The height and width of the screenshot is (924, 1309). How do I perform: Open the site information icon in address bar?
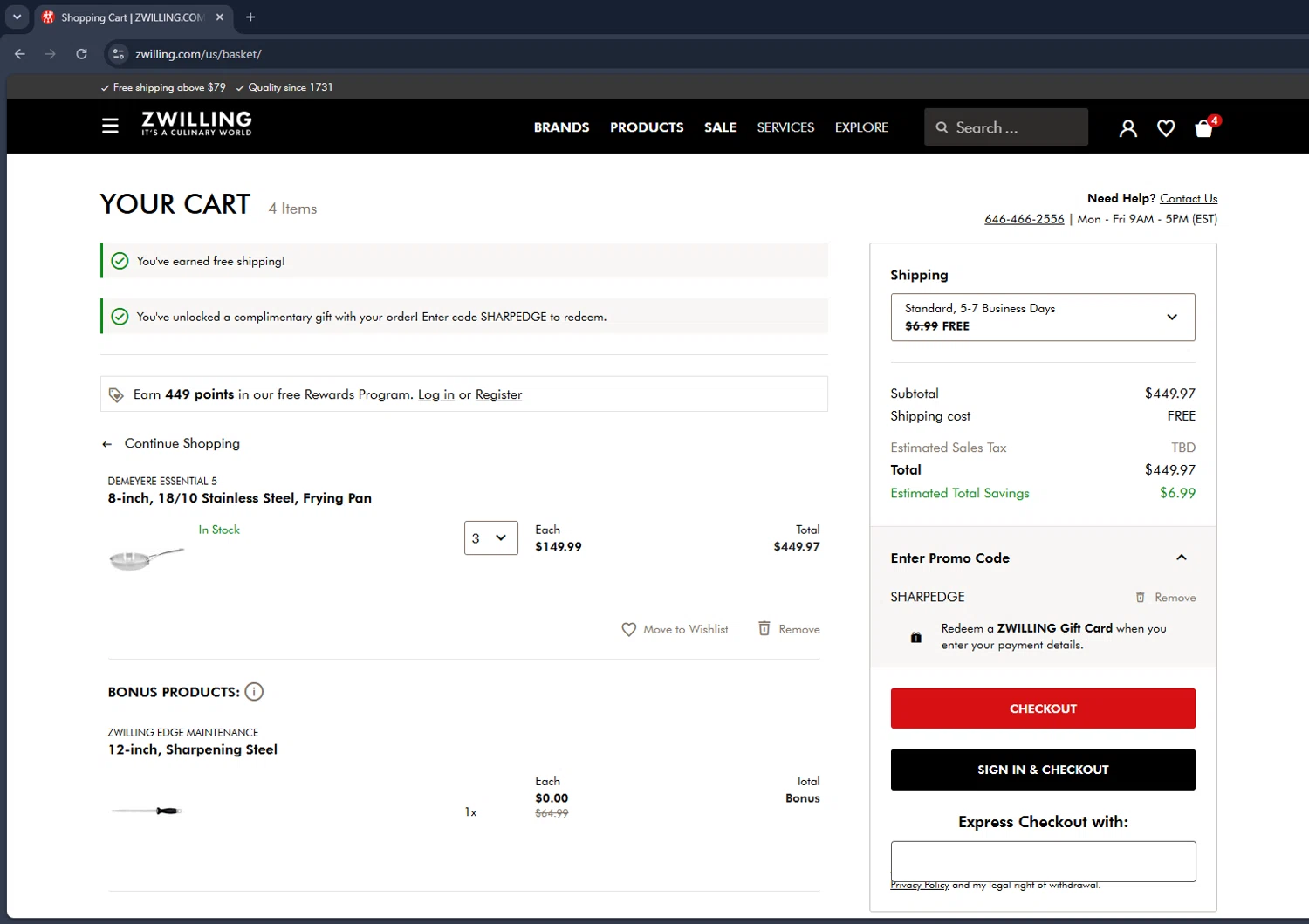click(119, 54)
